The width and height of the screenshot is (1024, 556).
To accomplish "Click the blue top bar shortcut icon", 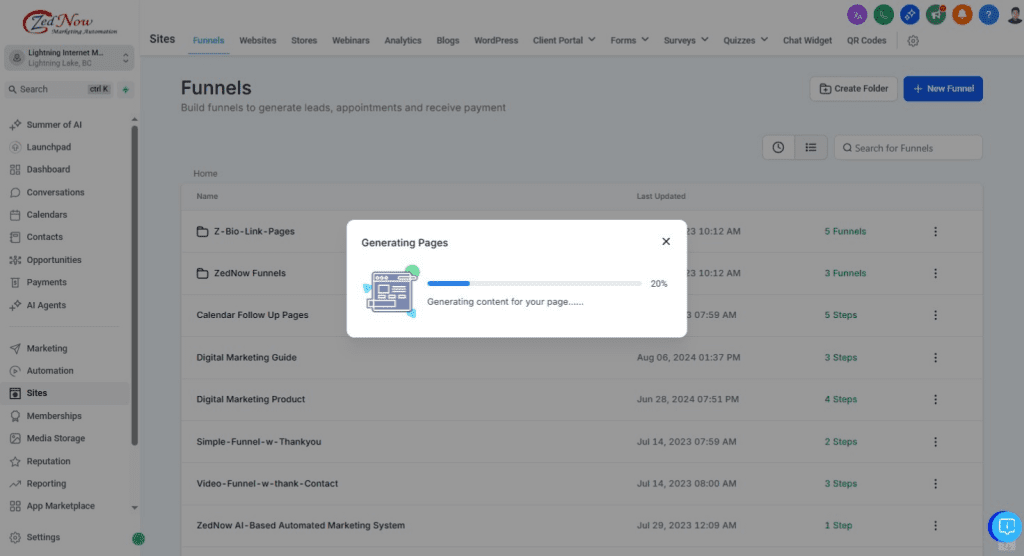I will [910, 14].
